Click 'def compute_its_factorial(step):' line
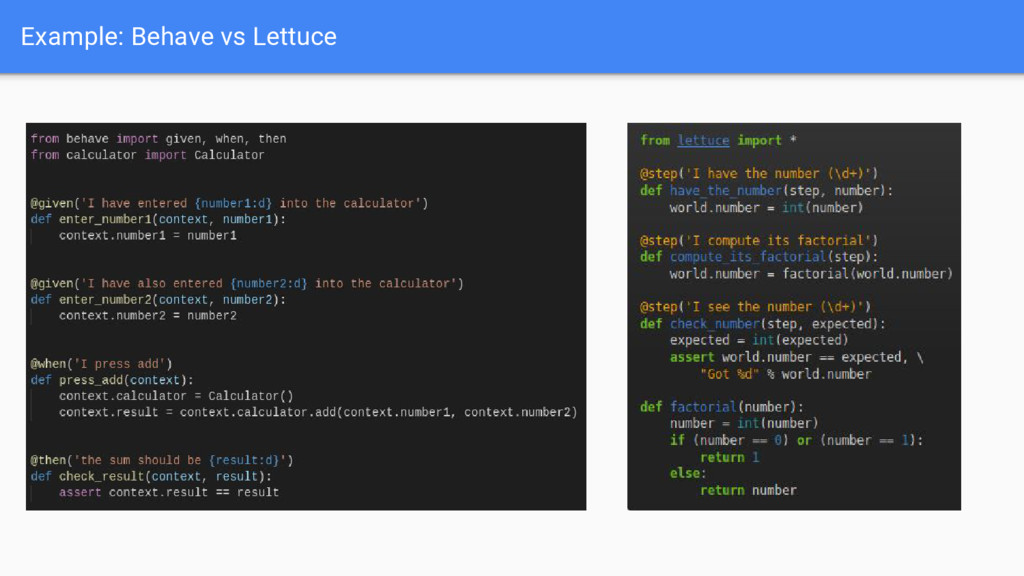This screenshot has height=576, width=1024. tap(759, 257)
